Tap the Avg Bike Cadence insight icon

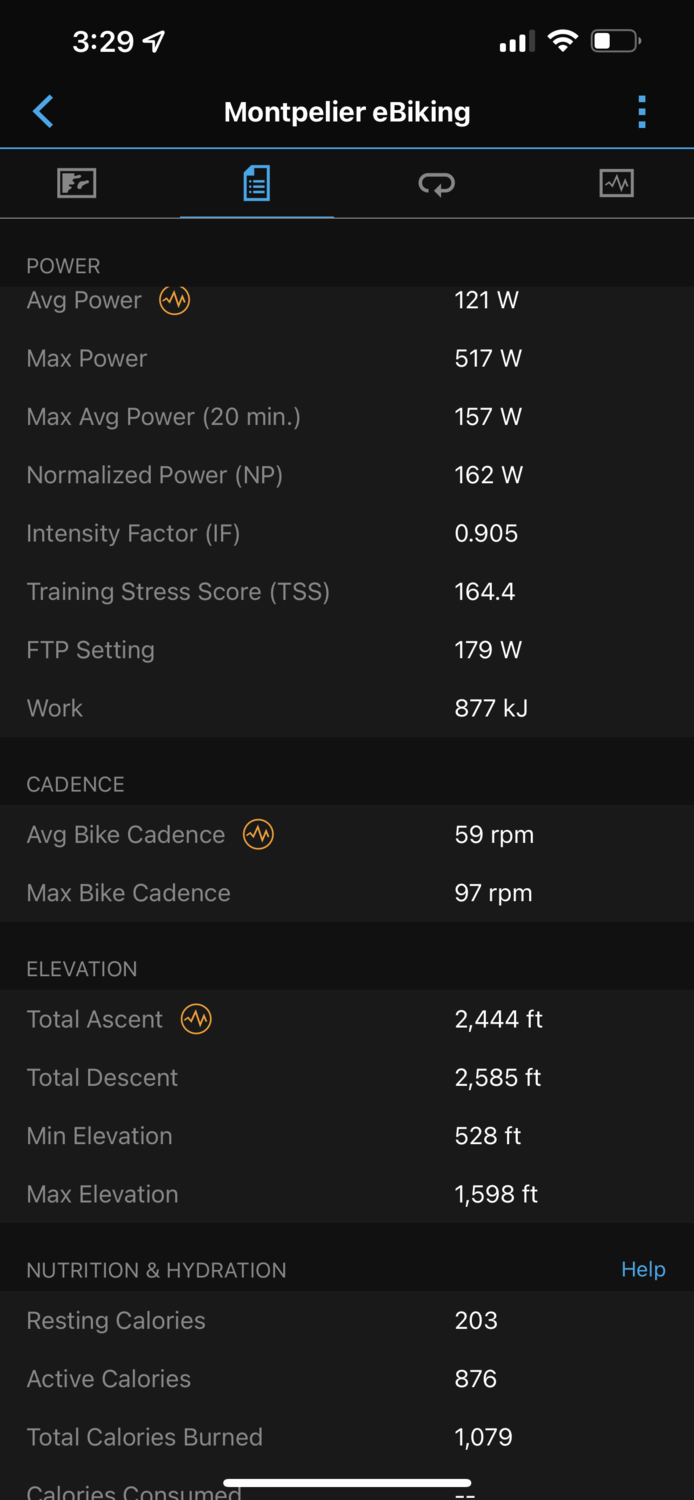258,835
